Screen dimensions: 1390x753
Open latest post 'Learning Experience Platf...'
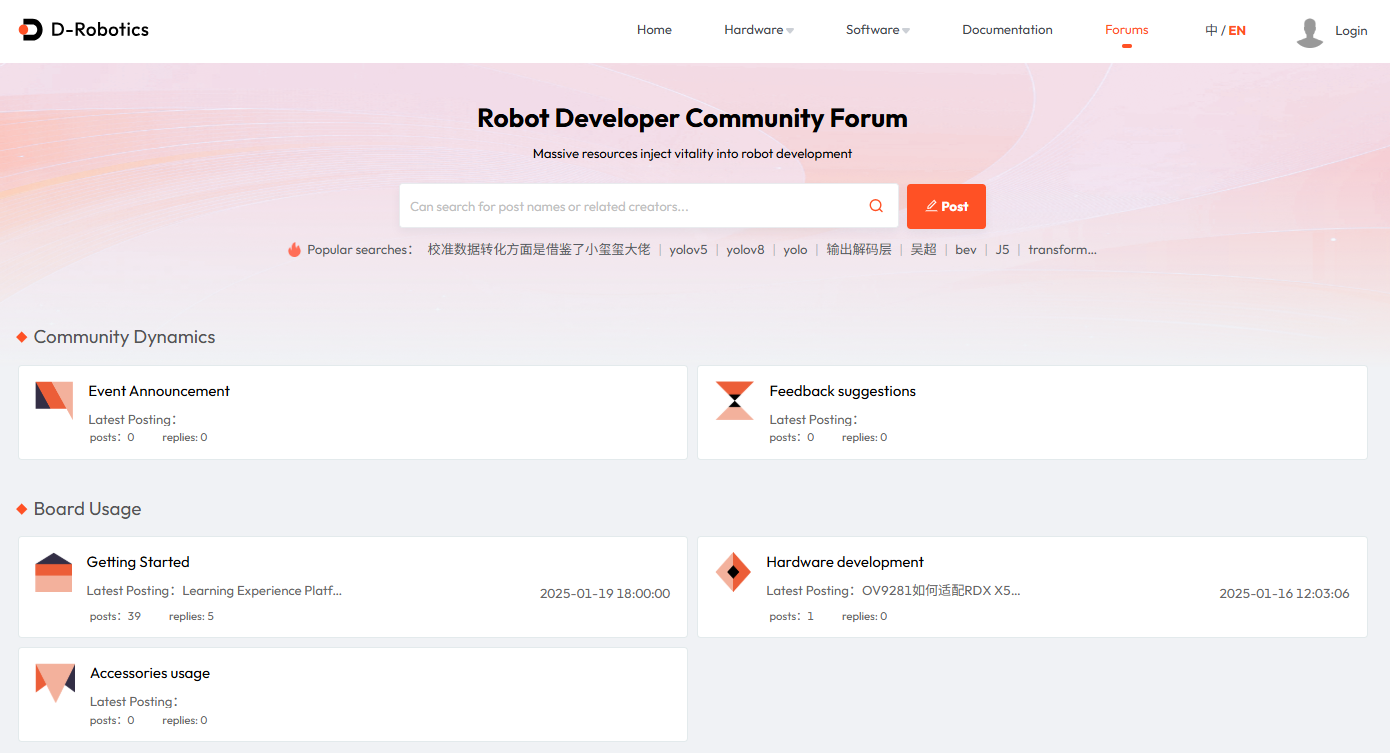262,591
